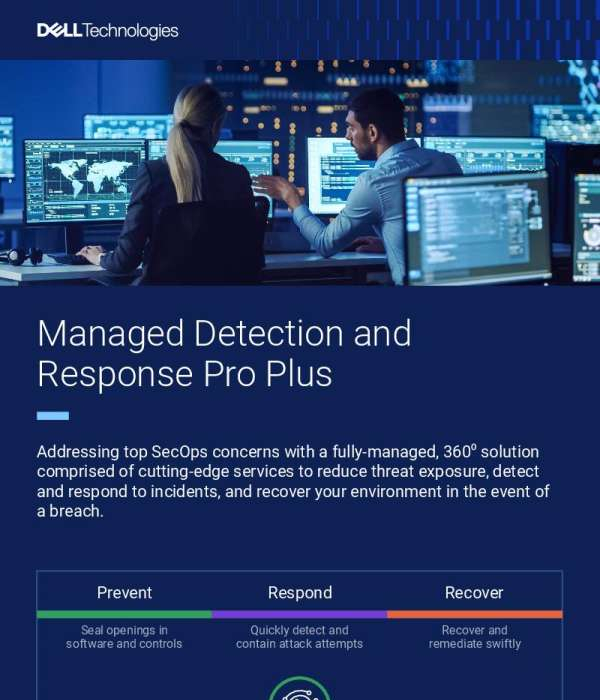This screenshot has height=700, width=600.
Task: Click the green circular icon below Respond
Action: coord(300,690)
